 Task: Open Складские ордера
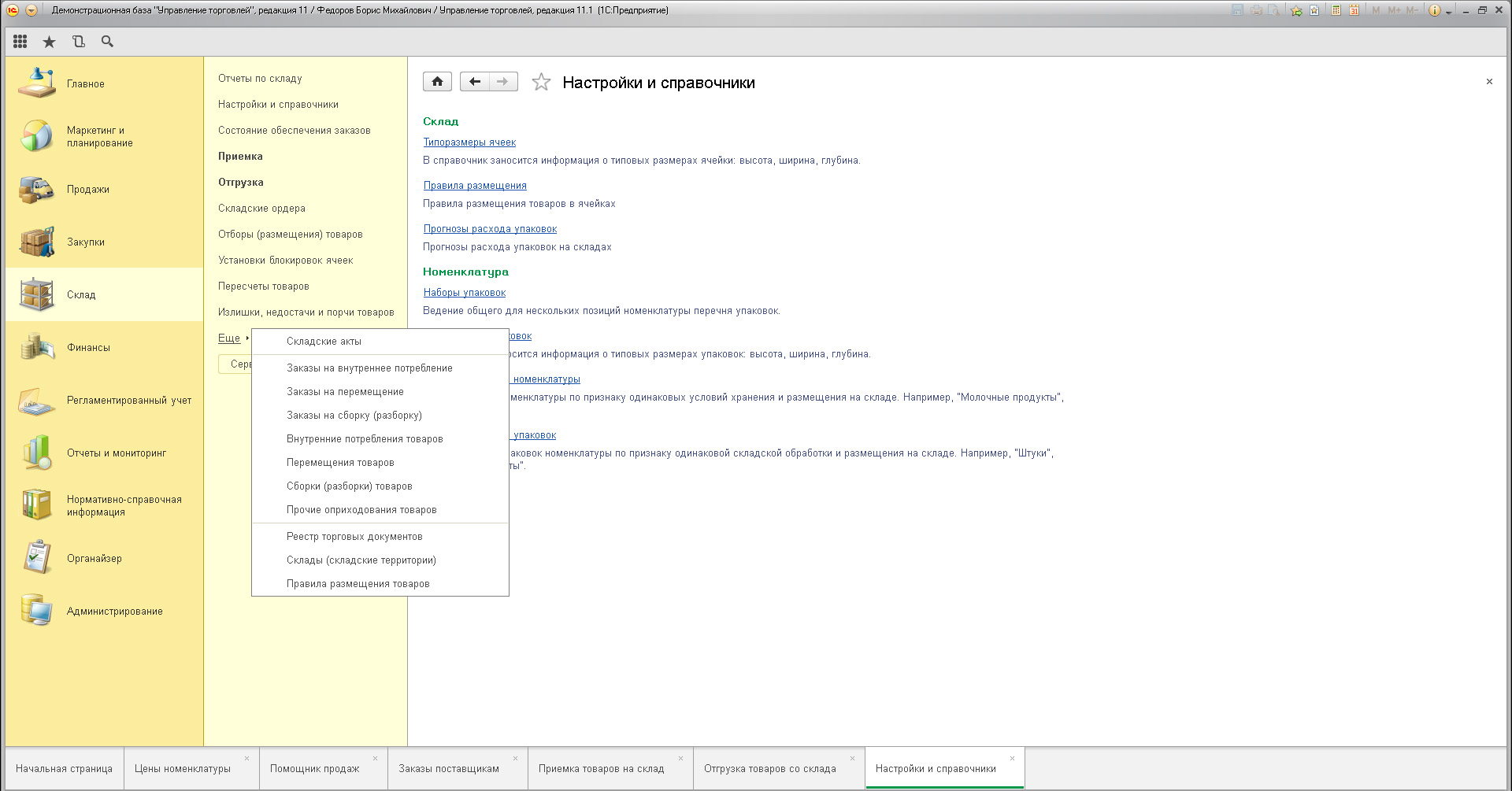tap(261, 208)
